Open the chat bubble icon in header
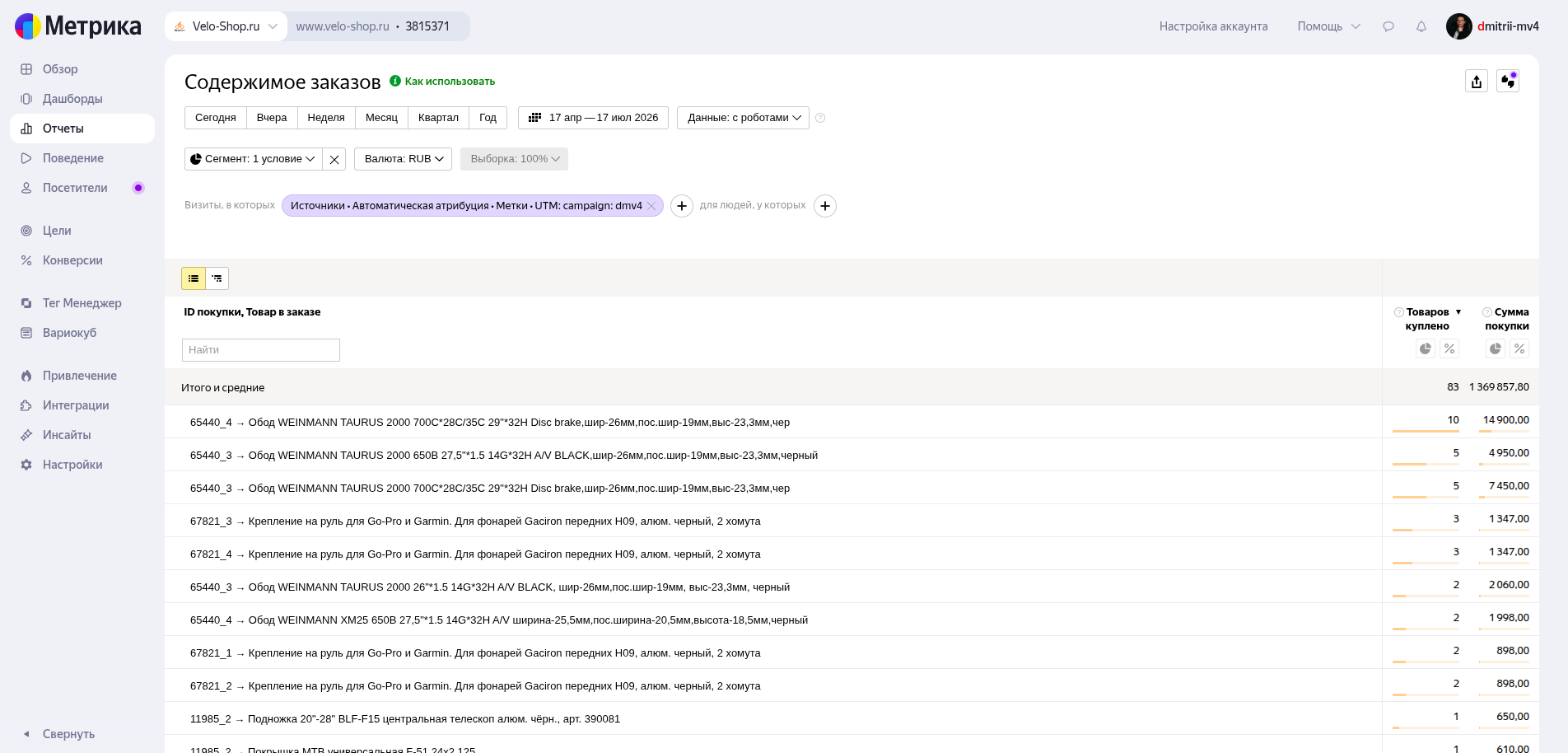The height and width of the screenshot is (753, 1568). 1388,26
